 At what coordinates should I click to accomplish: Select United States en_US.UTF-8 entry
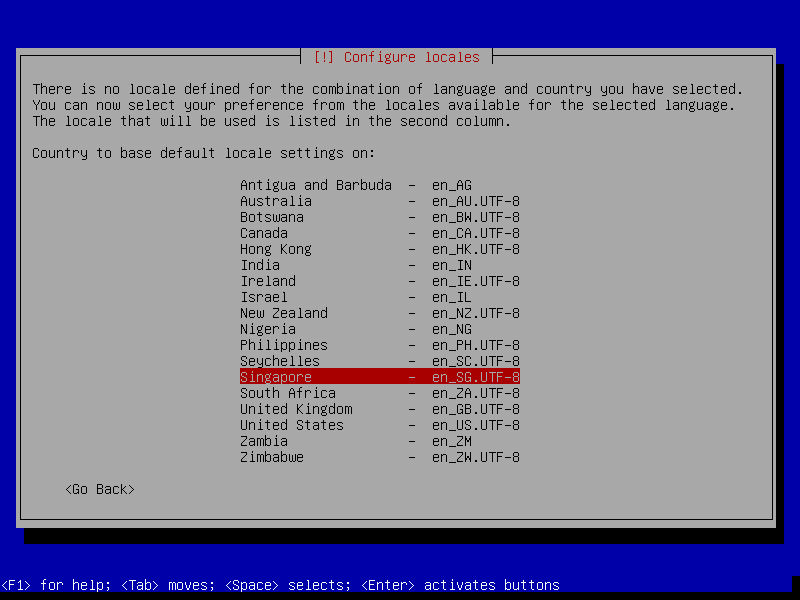click(x=380, y=425)
